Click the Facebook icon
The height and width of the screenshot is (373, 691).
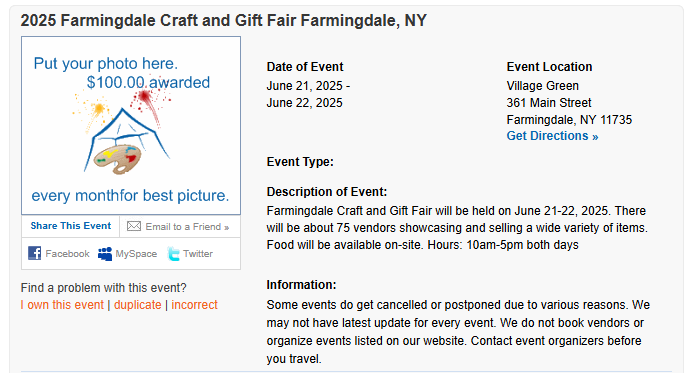[x=34, y=253]
